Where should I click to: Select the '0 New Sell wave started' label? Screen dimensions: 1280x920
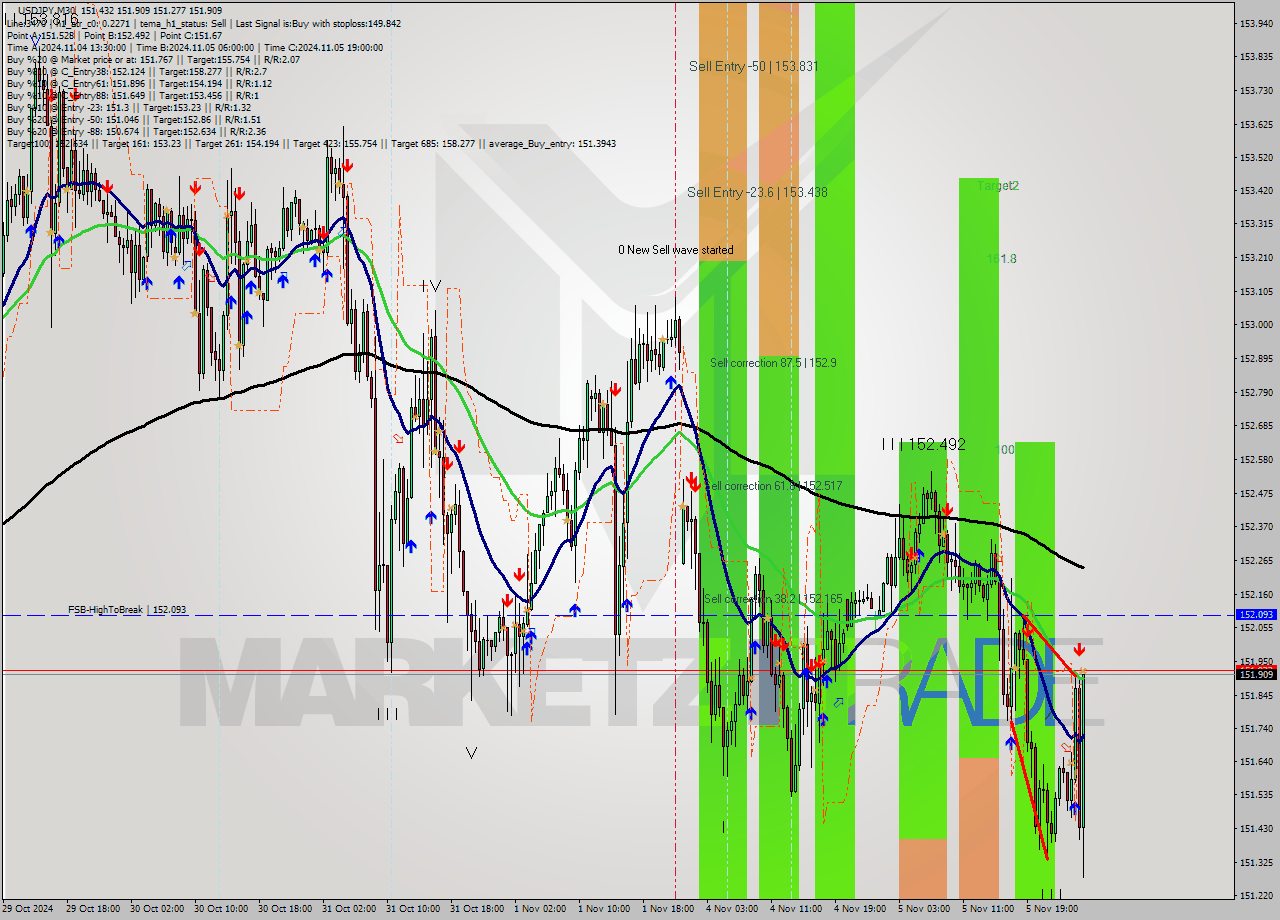tap(675, 250)
